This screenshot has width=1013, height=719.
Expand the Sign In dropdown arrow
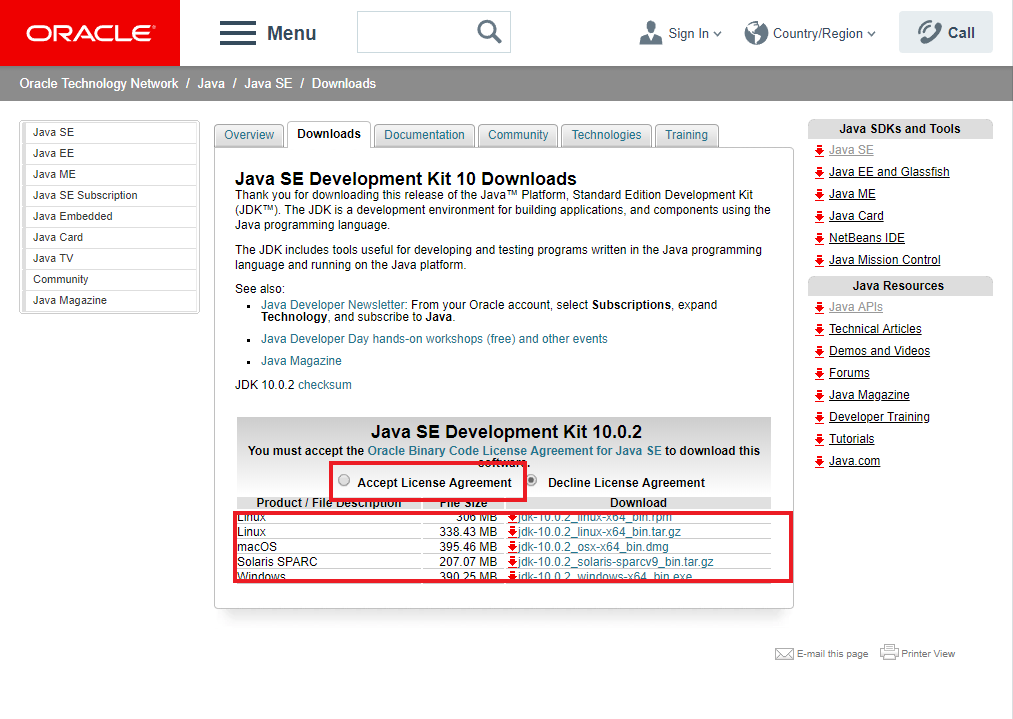coord(717,34)
